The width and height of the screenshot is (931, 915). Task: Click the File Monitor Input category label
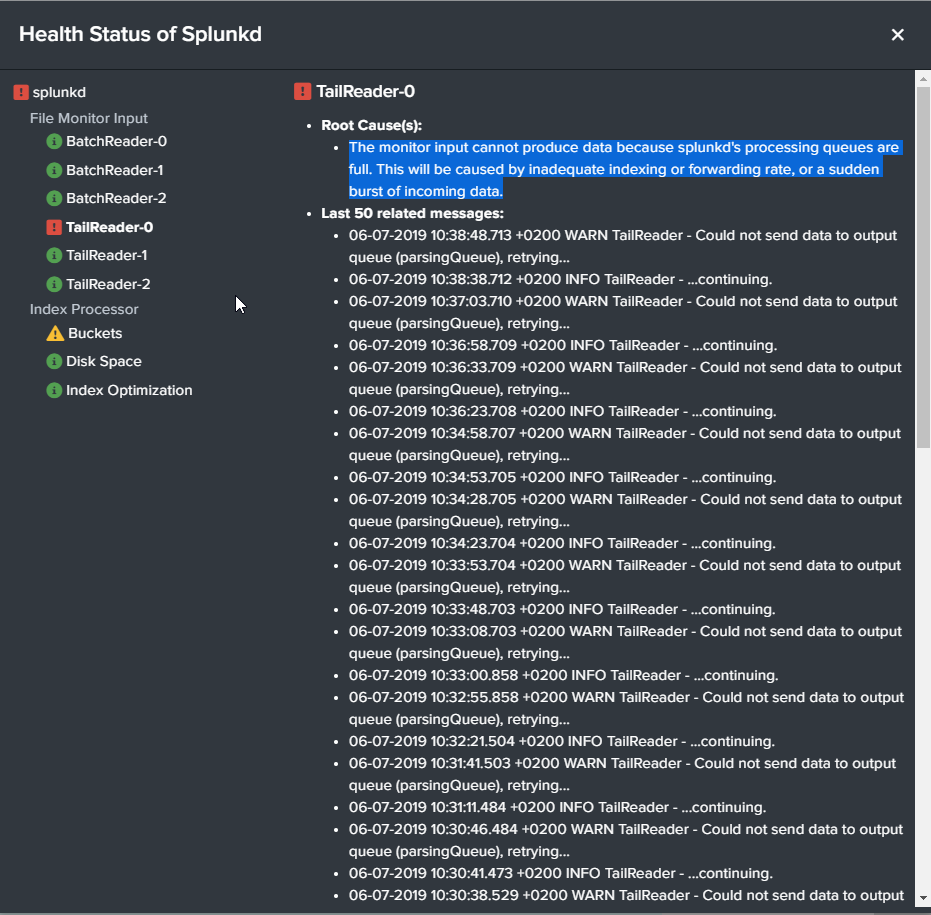tap(89, 118)
